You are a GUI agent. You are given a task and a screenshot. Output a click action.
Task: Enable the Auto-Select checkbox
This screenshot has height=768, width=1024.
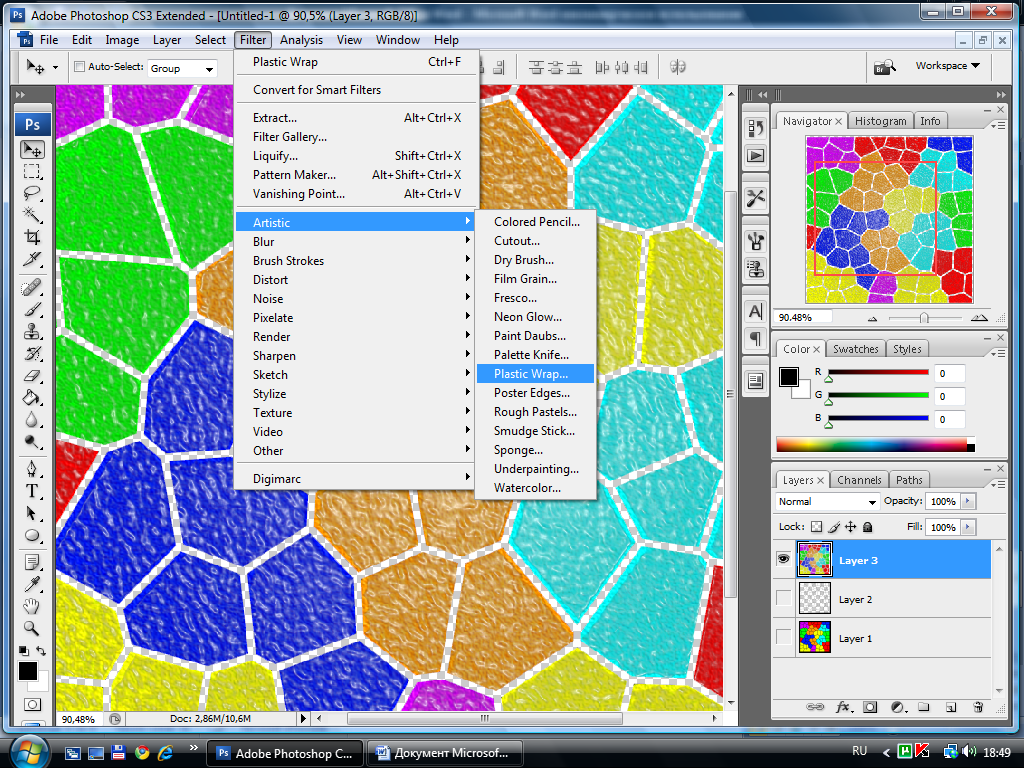pyautogui.click(x=80, y=67)
